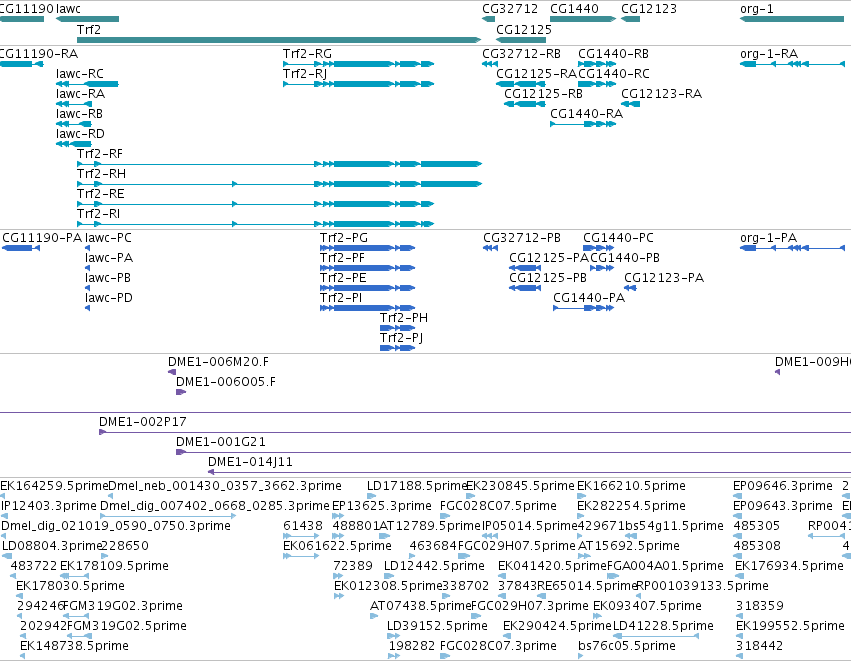Click EST EK199552.5prime label

click(x=790, y=626)
